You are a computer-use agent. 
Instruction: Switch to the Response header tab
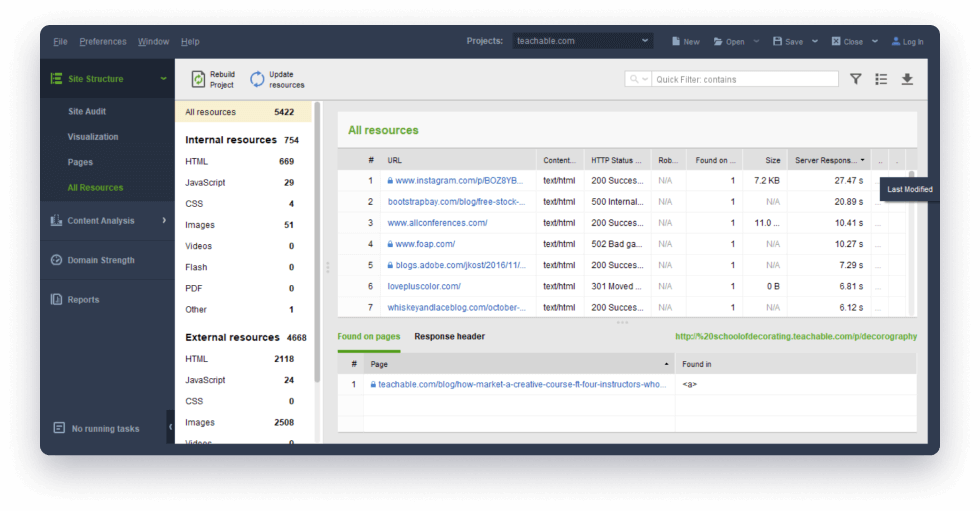449,337
